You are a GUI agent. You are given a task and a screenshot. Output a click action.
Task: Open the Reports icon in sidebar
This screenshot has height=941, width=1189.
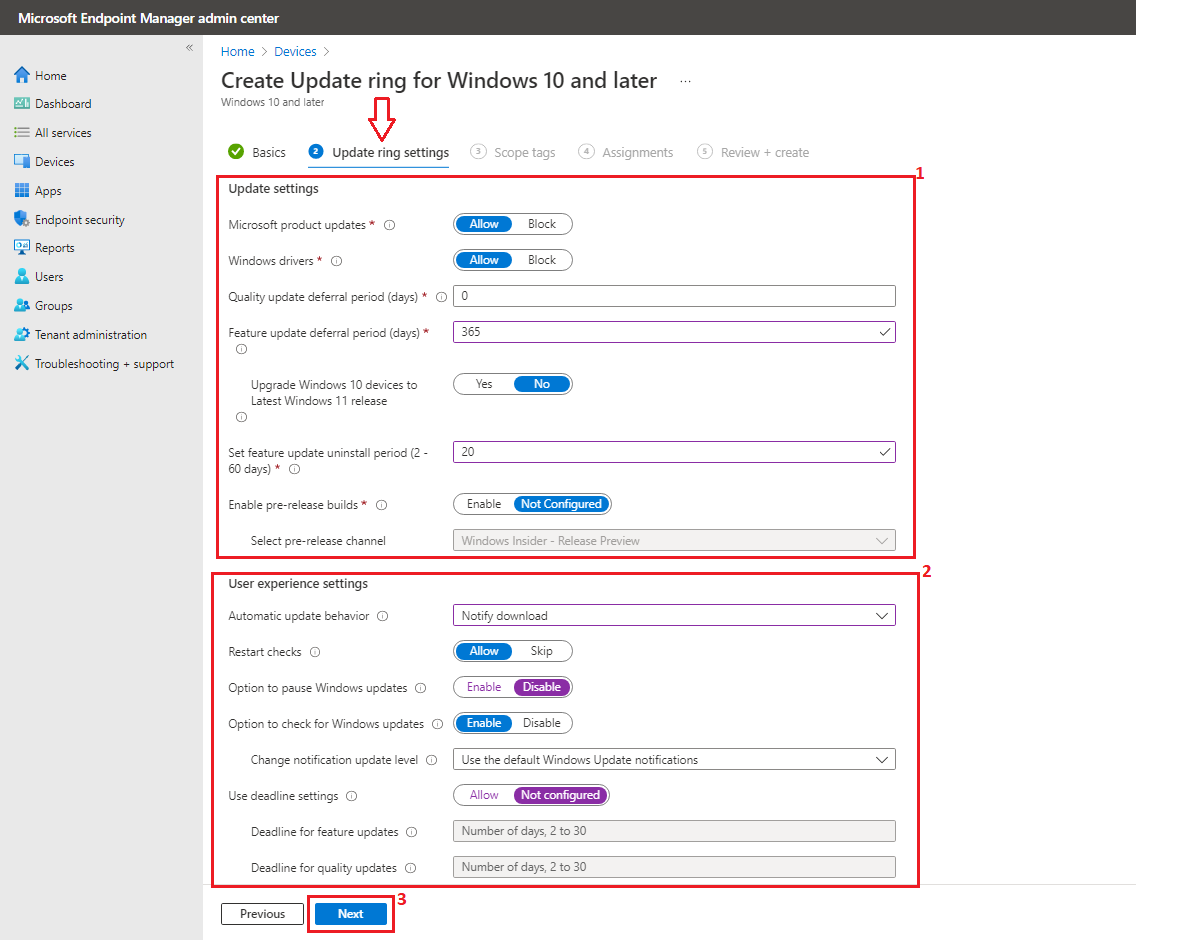point(22,248)
